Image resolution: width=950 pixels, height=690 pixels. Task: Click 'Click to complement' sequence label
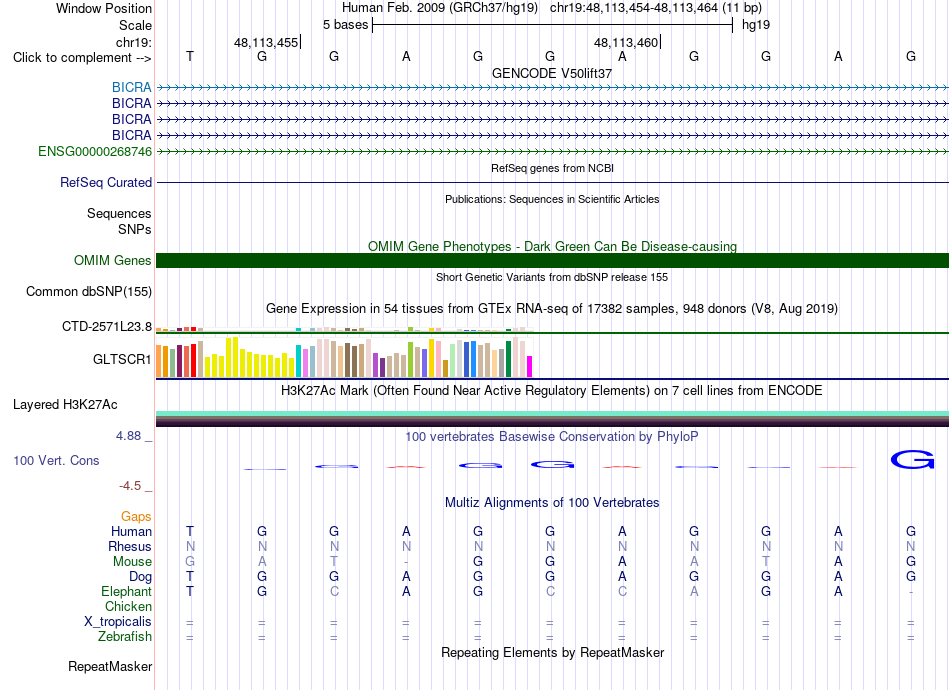[82, 58]
